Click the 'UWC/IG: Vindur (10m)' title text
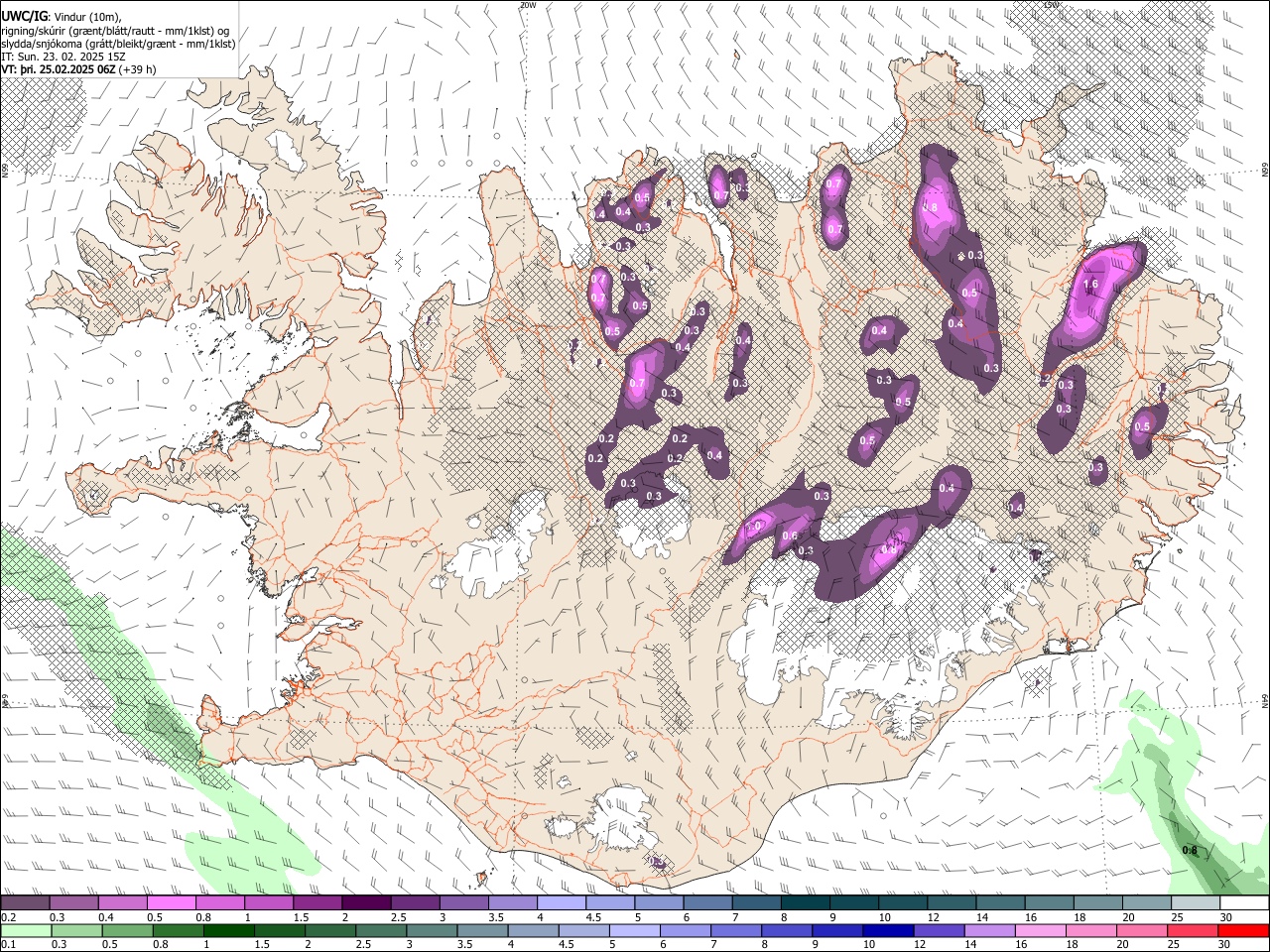1270x952 pixels. coord(62,17)
